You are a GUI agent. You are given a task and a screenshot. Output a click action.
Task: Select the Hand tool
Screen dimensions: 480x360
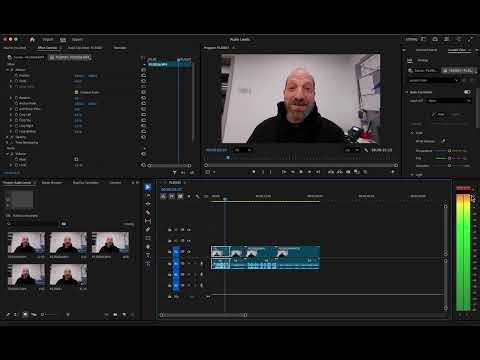coord(148,247)
